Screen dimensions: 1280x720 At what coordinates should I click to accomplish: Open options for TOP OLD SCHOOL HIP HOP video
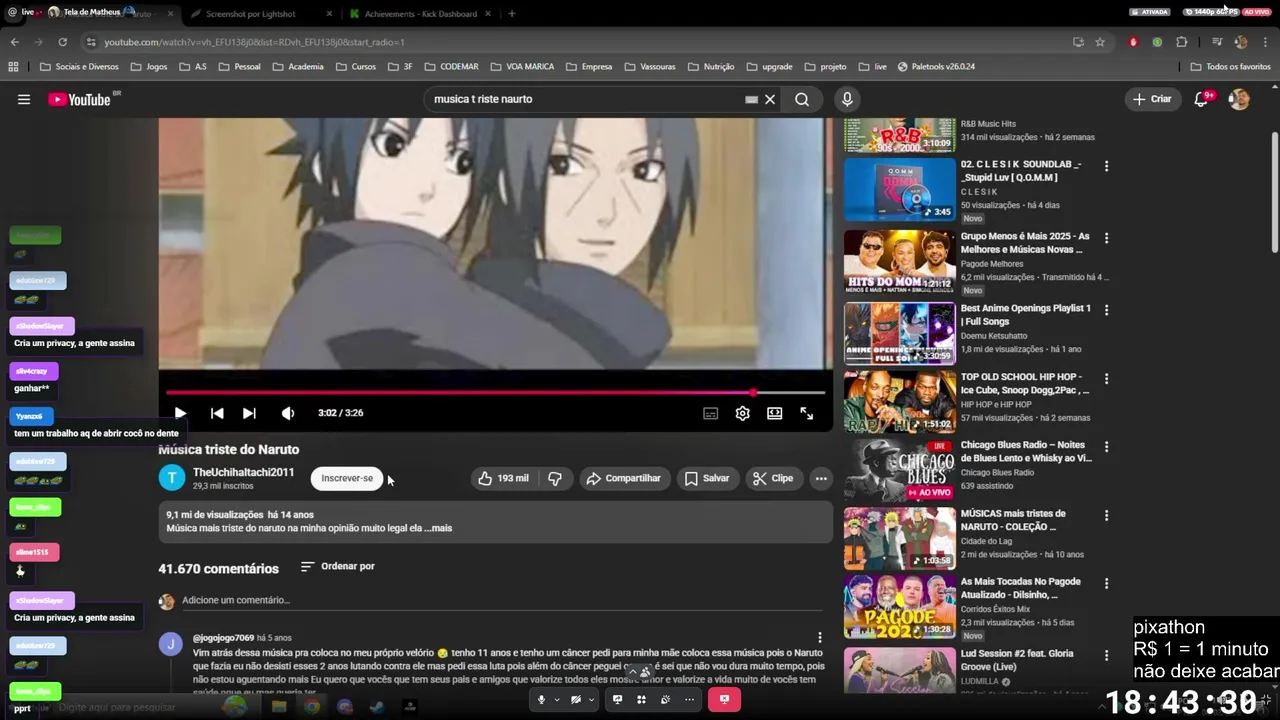point(1106,379)
